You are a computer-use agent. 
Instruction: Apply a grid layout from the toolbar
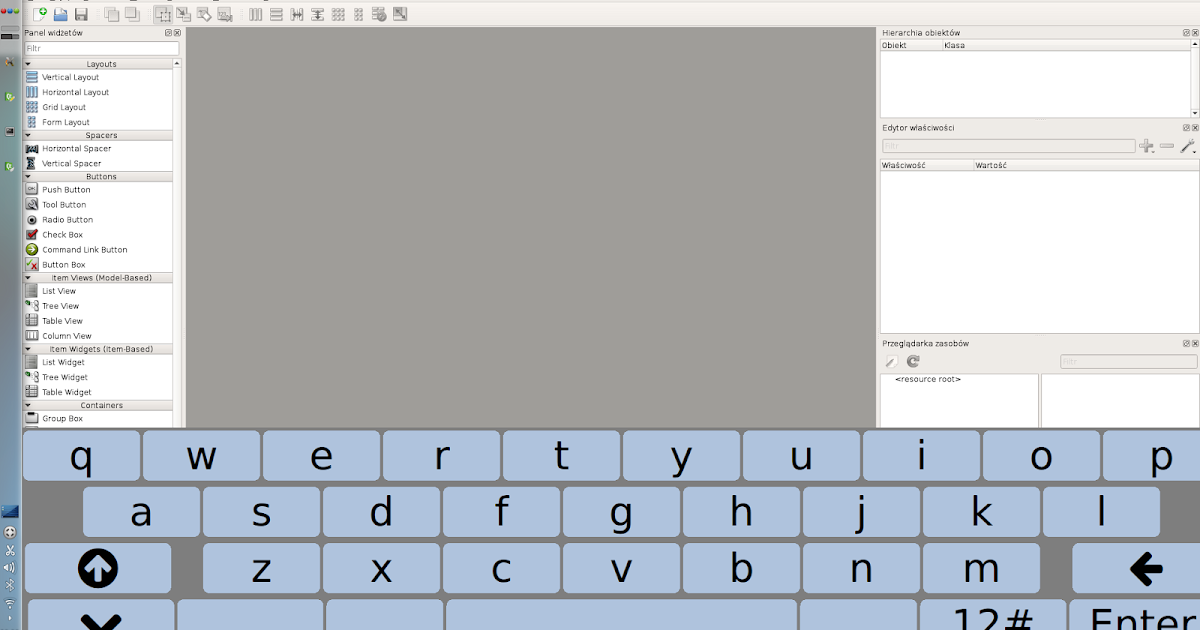point(338,14)
